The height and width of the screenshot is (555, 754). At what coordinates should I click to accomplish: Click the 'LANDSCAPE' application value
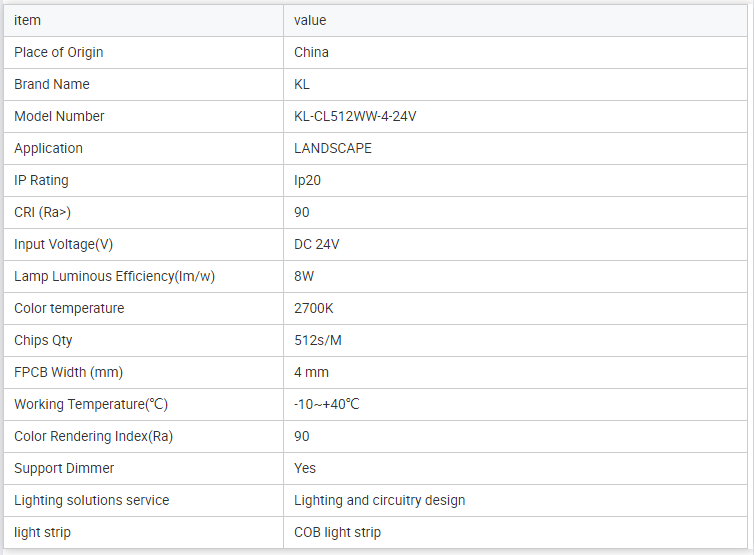[x=333, y=148]
